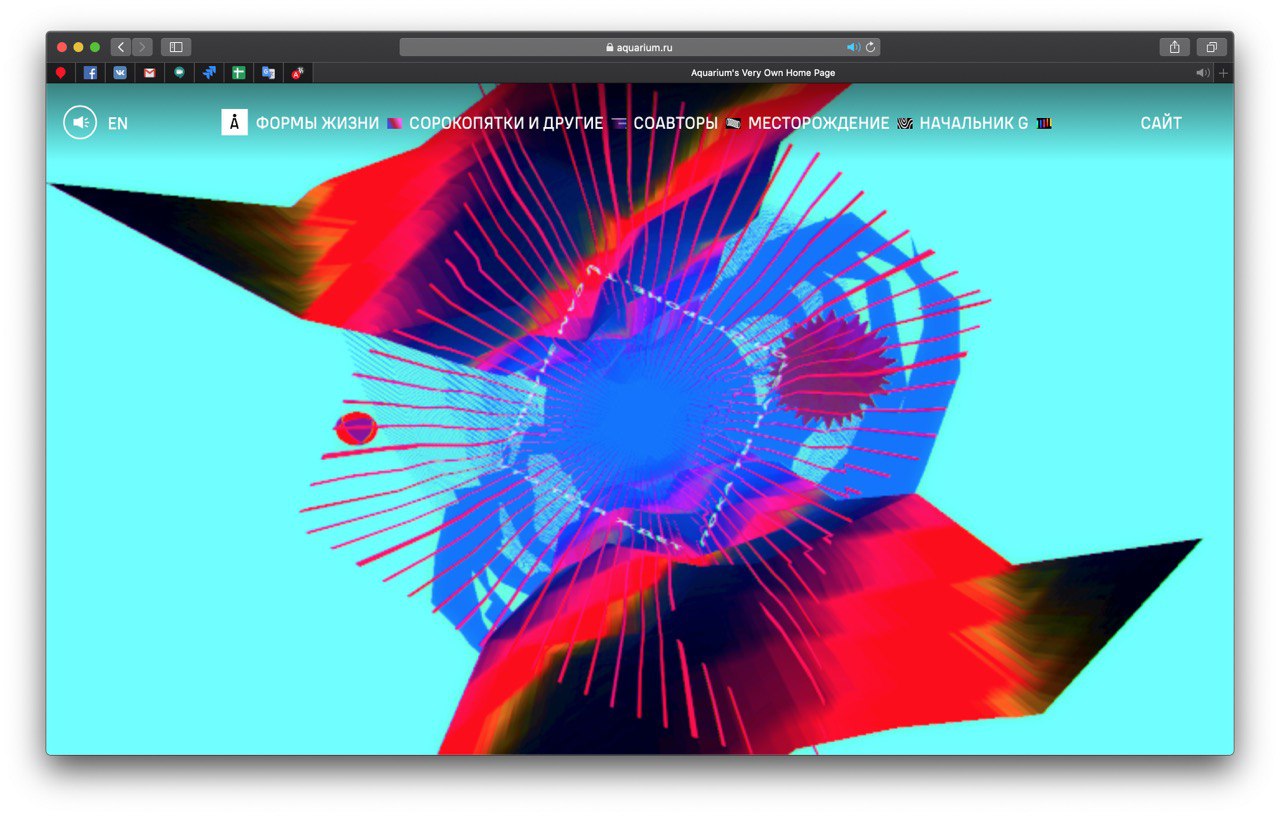1280x816 pixels.
Task: Open a new tab with plus button
Action: tap(1224, 73)
